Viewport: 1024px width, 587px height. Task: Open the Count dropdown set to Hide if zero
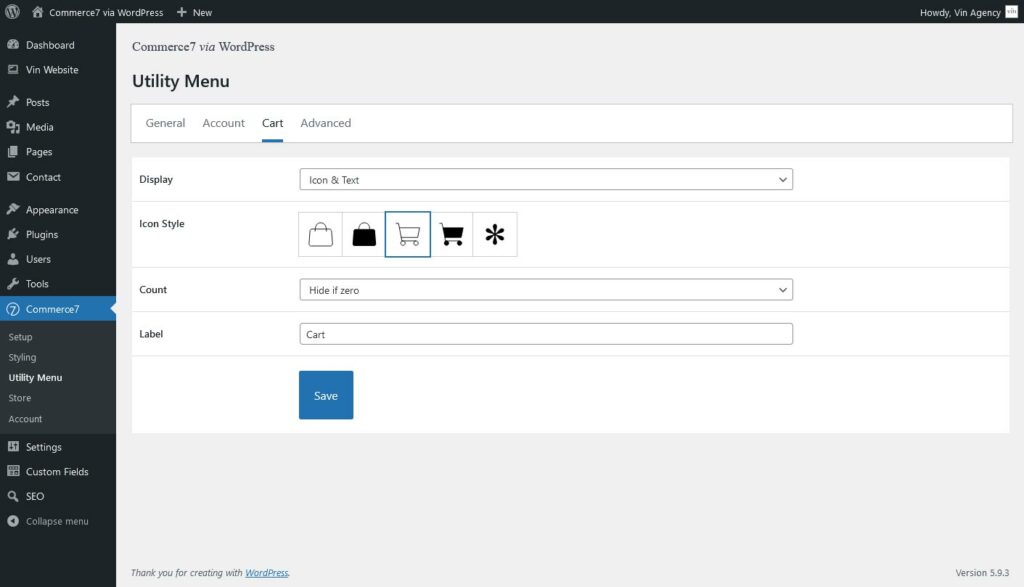(545, 289)
